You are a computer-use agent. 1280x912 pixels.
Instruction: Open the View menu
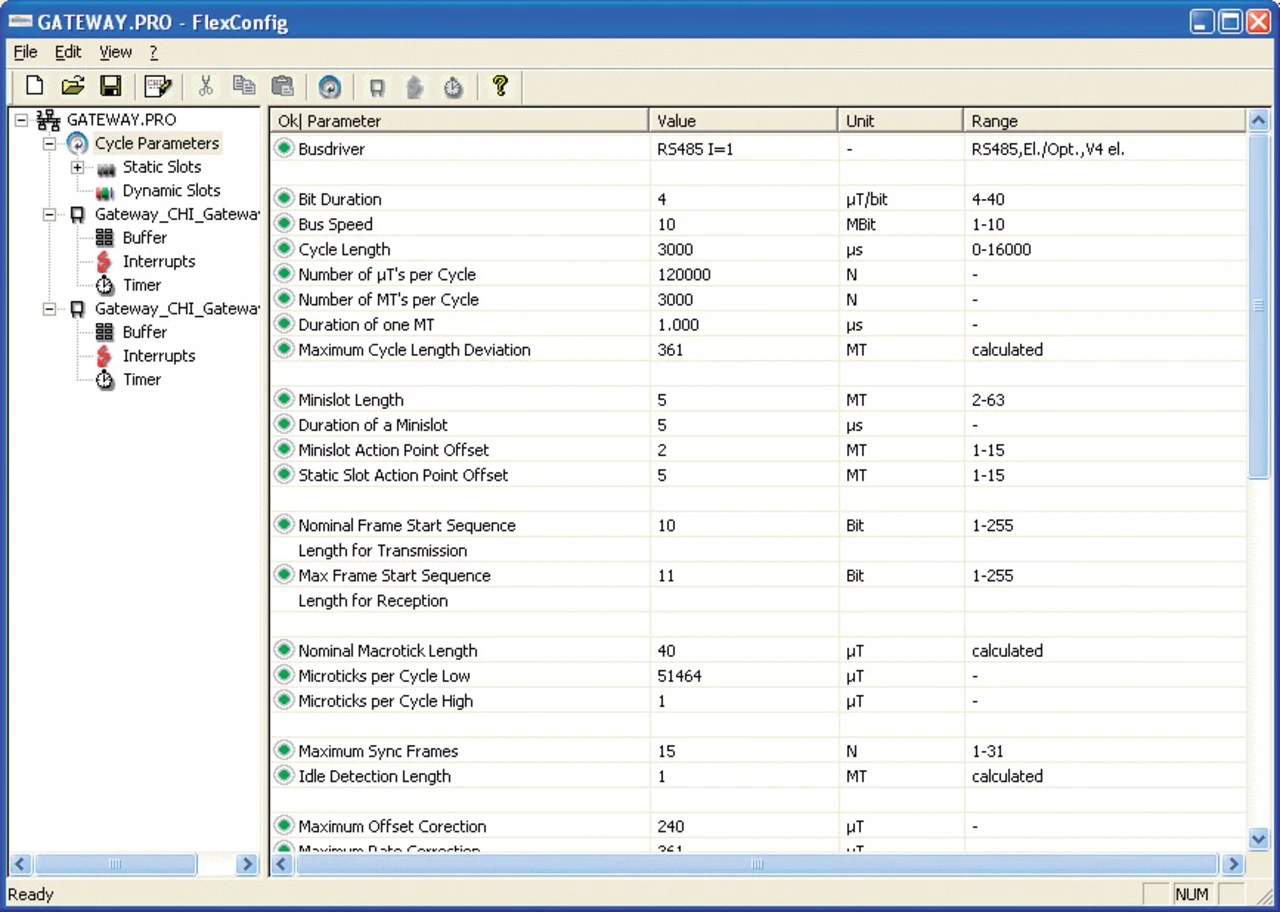115,52
